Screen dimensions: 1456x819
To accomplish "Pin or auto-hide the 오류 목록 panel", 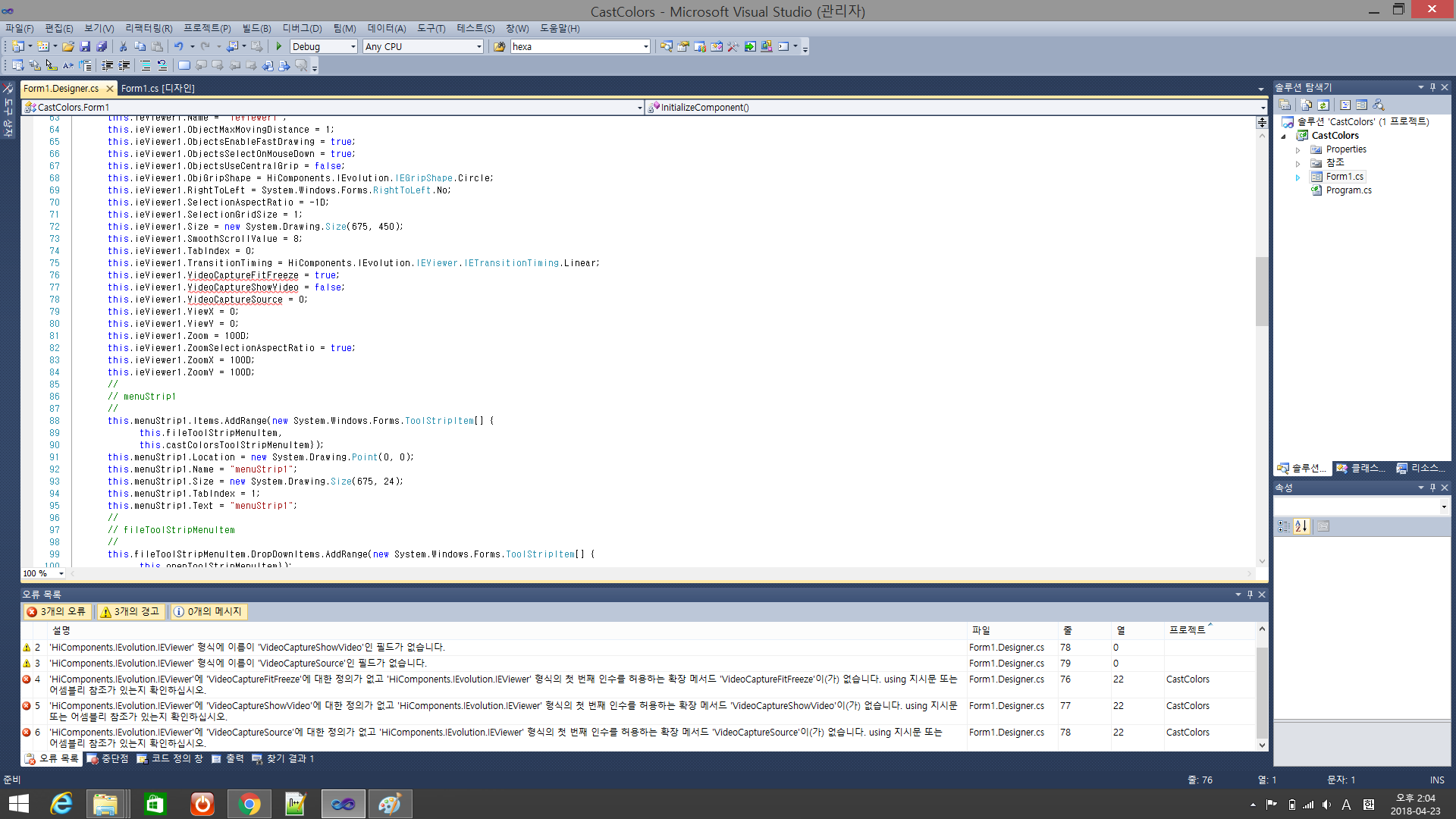I will point(1250,595).
